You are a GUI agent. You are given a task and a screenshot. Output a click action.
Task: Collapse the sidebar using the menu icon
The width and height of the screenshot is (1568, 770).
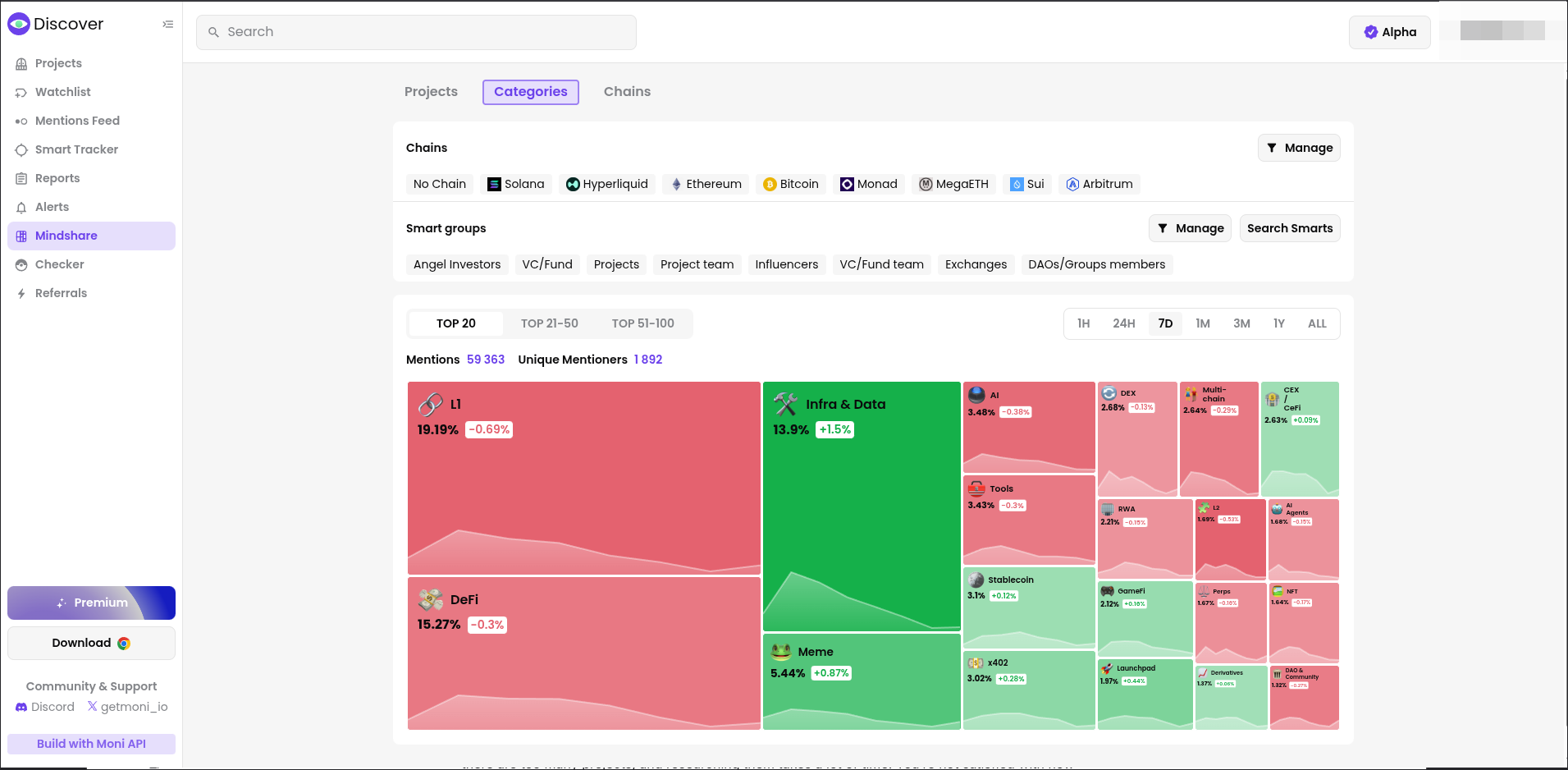(167, 25)
